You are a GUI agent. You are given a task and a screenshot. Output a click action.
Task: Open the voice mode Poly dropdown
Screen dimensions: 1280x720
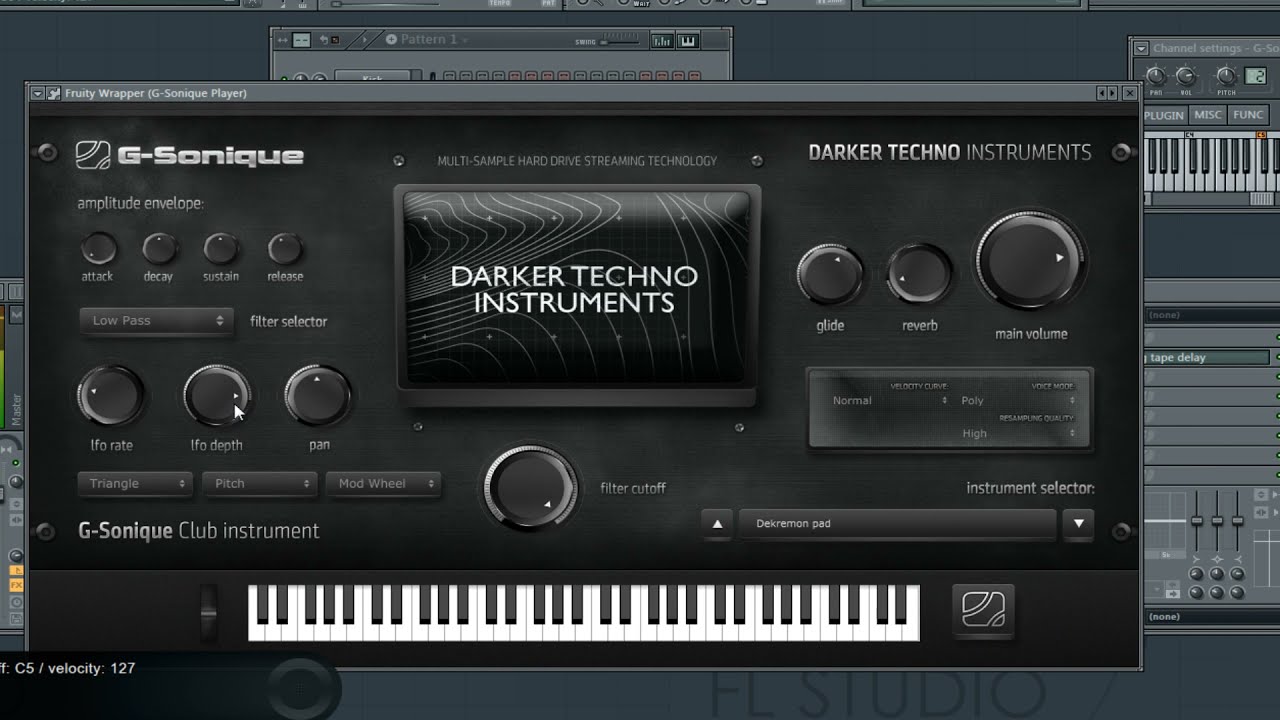[1017, 401]
